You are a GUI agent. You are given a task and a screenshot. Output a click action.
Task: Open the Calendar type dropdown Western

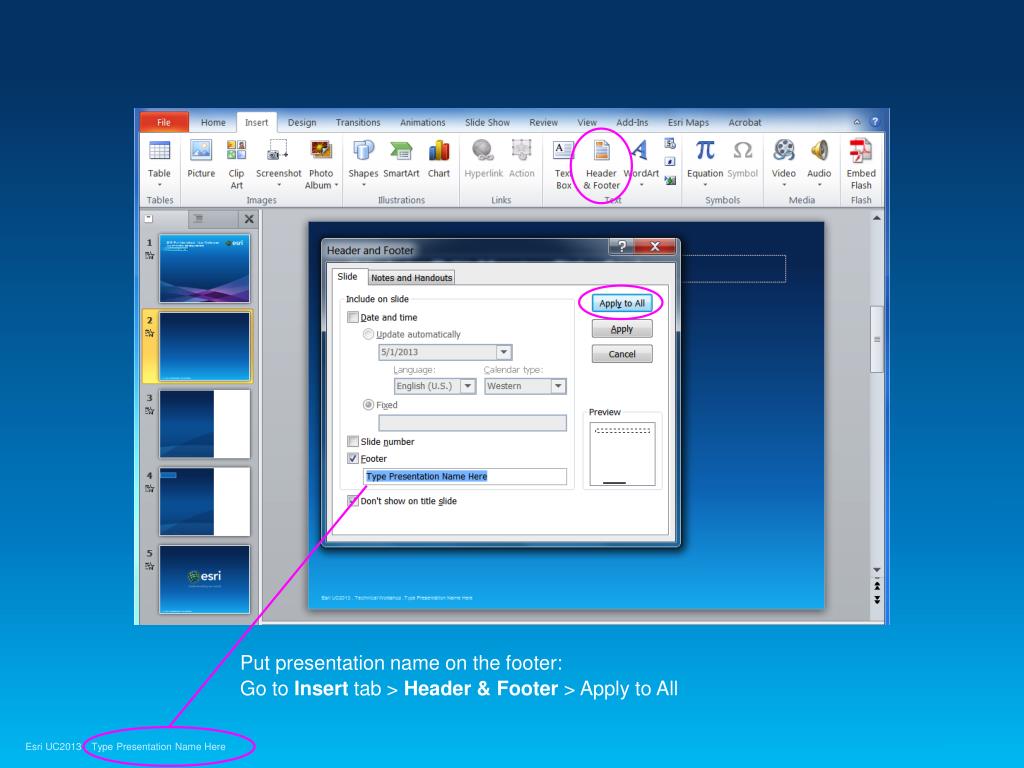click(558, 386)
